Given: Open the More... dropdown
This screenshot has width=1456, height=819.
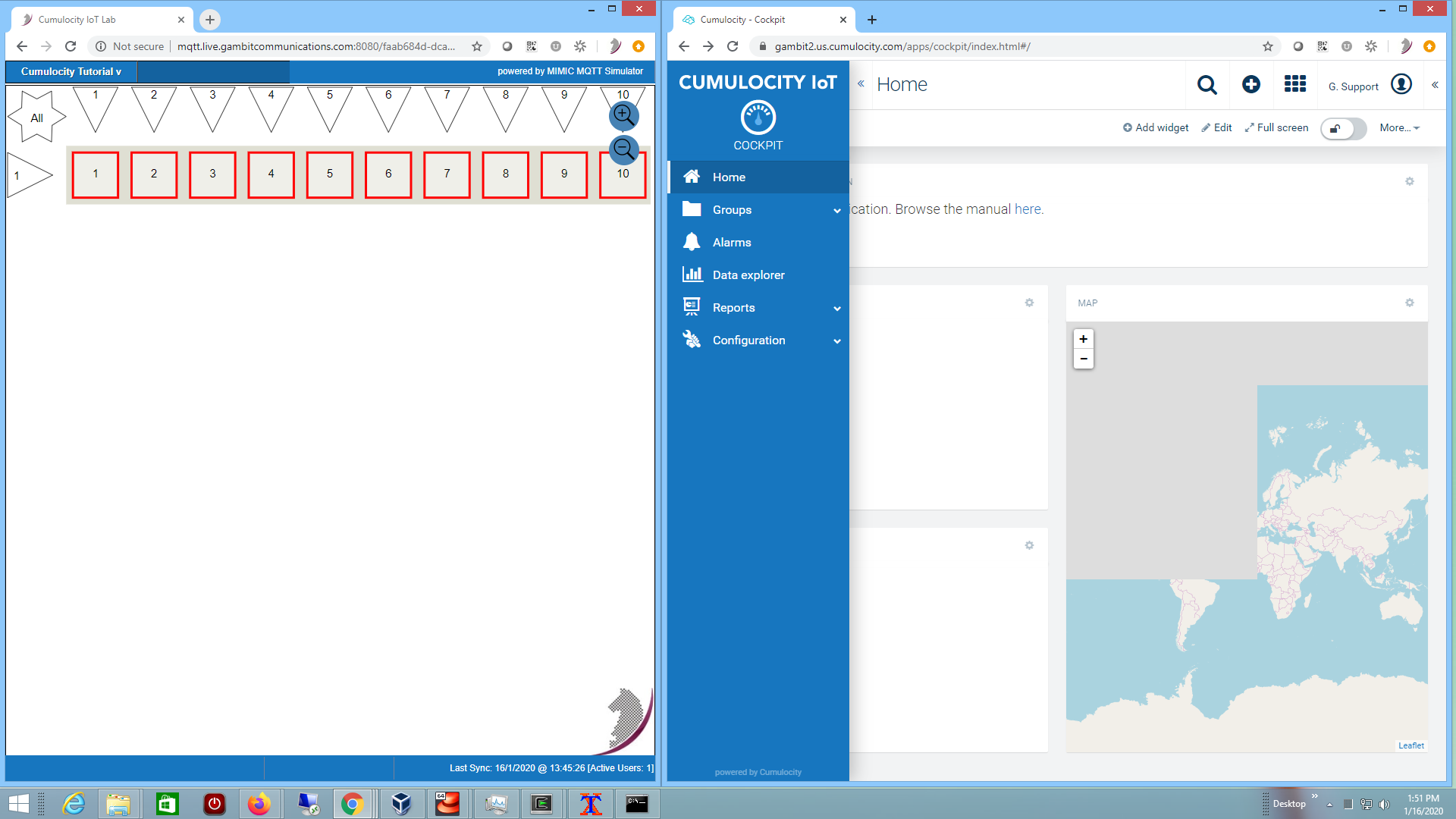Looking at the screenshot, I should 1399,127.
